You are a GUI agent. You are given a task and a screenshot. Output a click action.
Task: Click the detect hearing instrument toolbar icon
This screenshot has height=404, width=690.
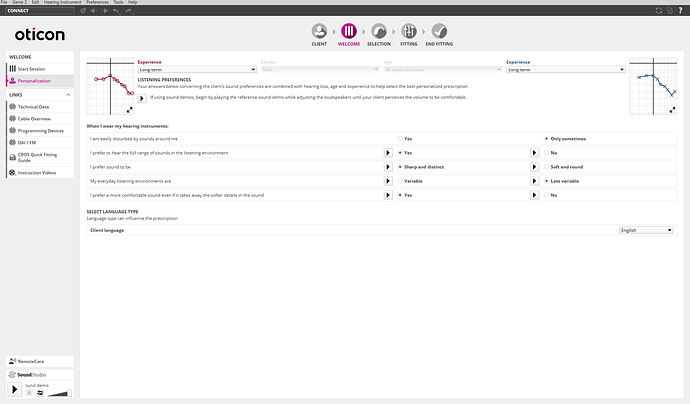pos(83,11)
